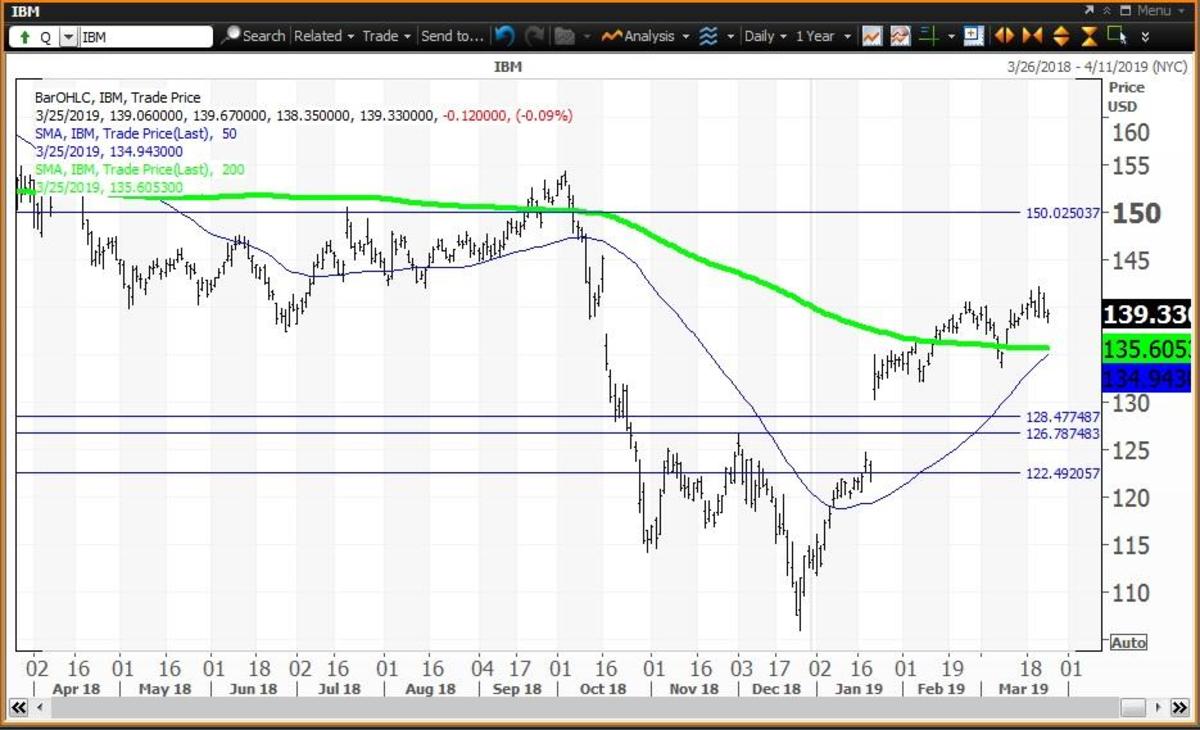This screenshot has width=1200, height=730.
Task: Click the 150.025037 horizontal level label
Action: (1062, 213)
